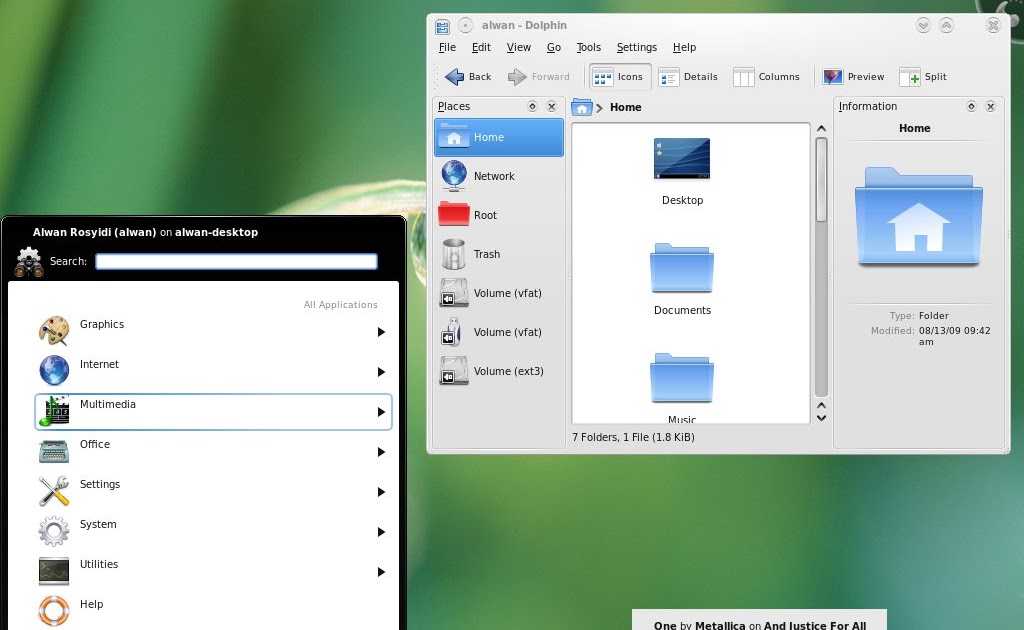Switch to Icons view mode
Image resolution: width=1024 pixels, height=630 pixels.
tap(620, 76)
